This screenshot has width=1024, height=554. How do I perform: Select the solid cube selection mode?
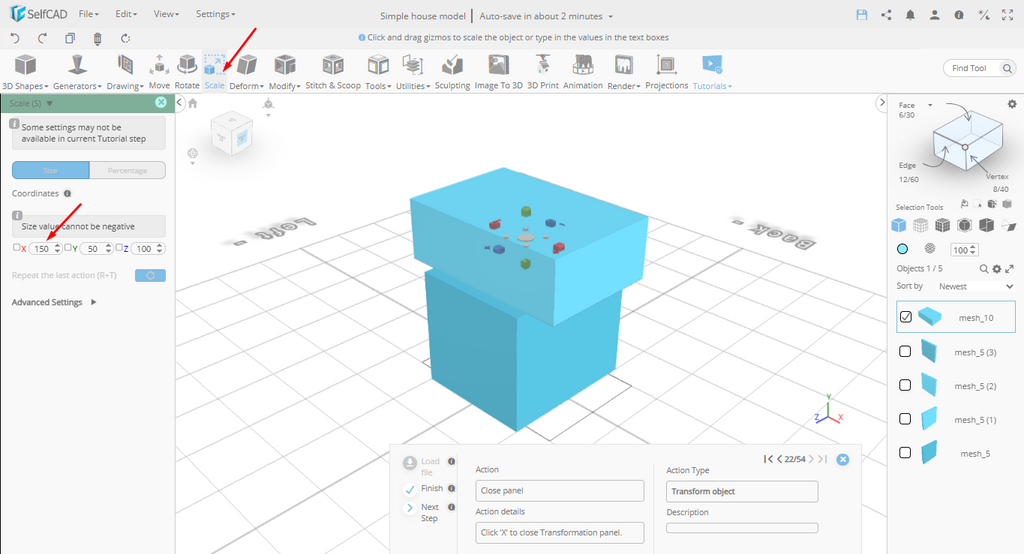click(x=899, y=225)
